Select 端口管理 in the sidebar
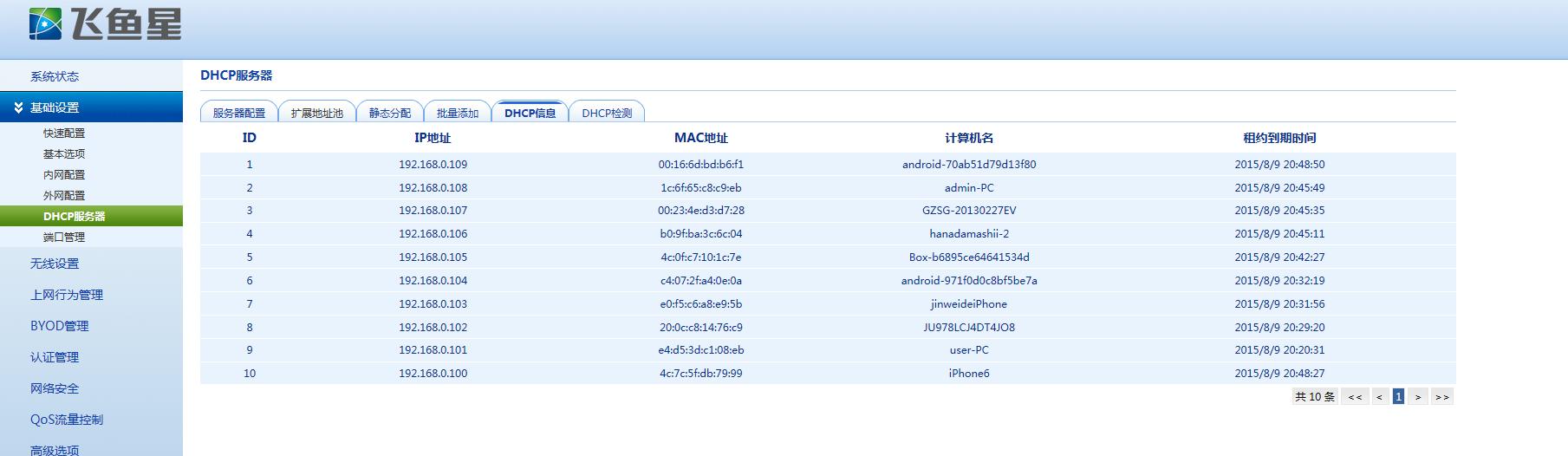The image size is (1568, 456). point(64,238)
